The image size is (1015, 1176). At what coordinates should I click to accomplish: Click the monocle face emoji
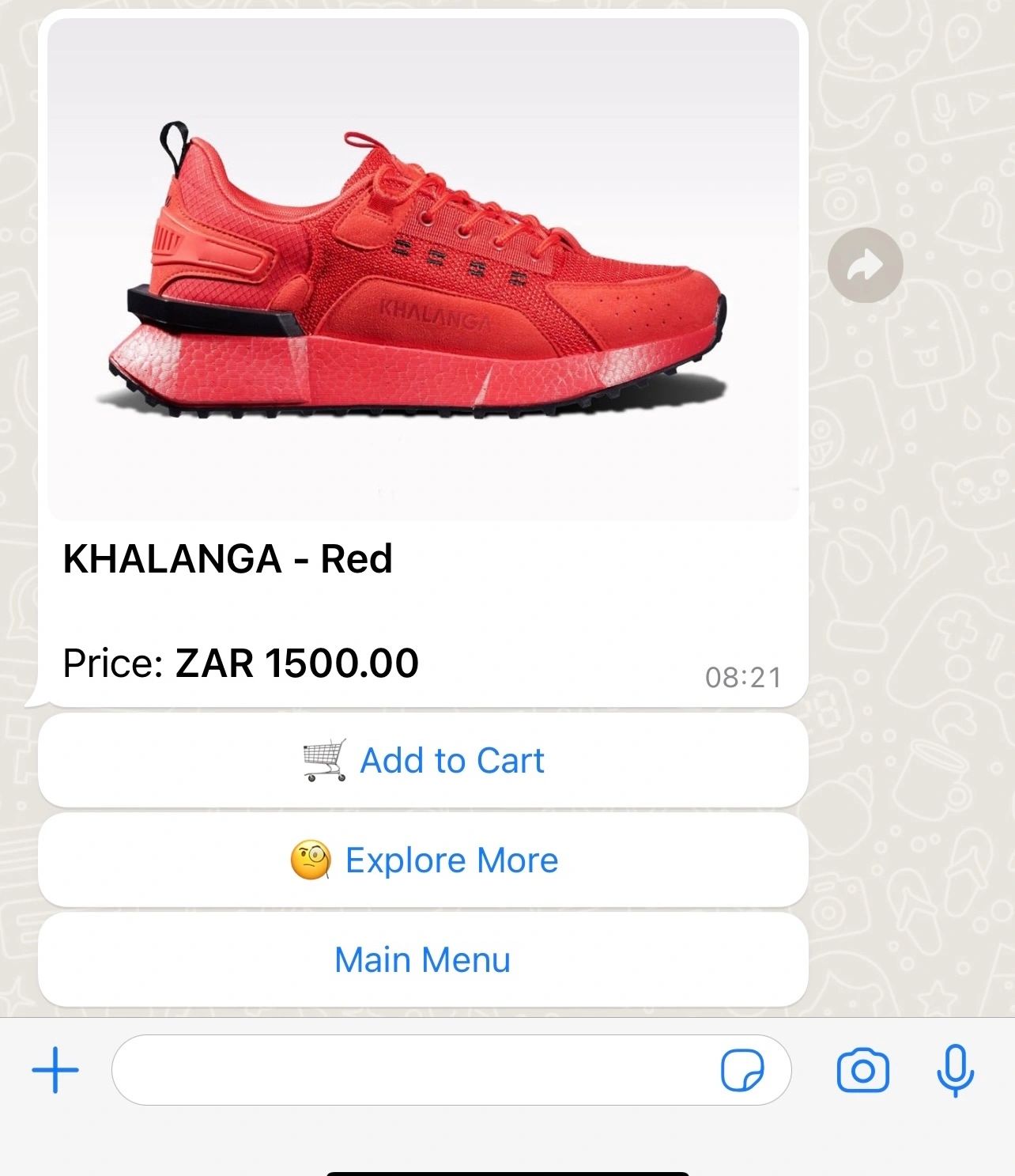(x=311, y=860)
